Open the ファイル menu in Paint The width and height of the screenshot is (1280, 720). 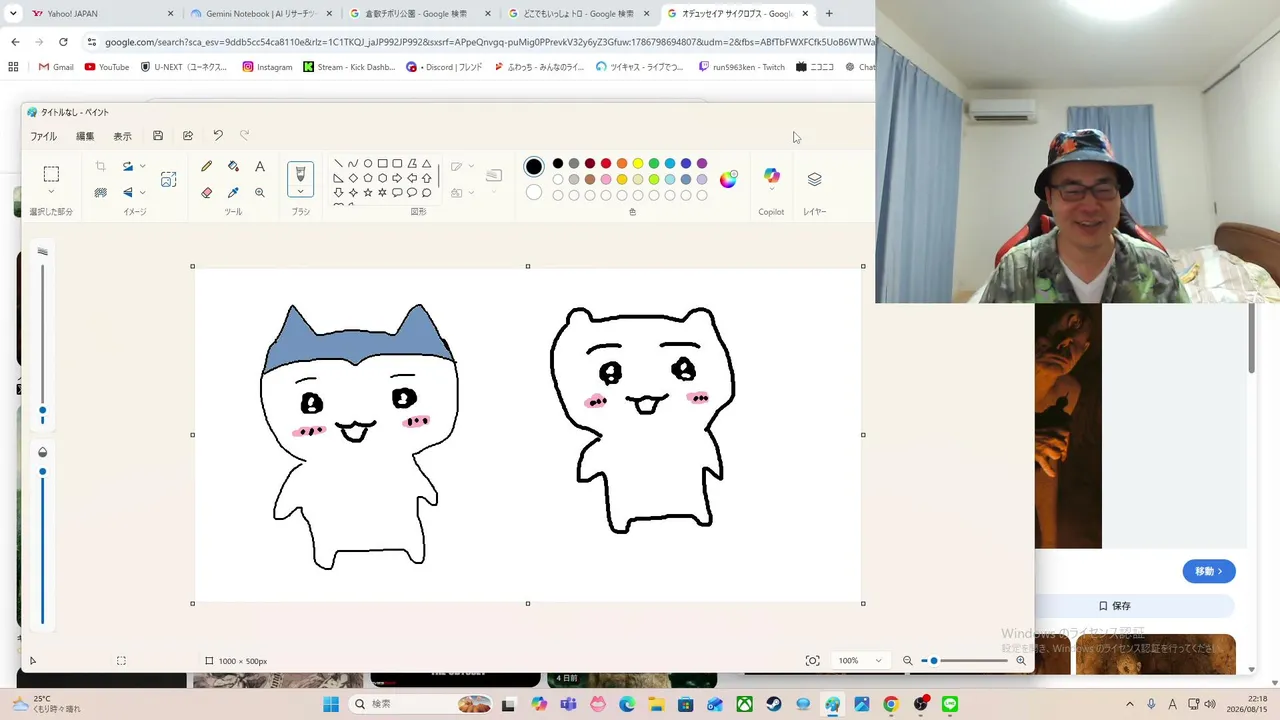pos(43,136)
